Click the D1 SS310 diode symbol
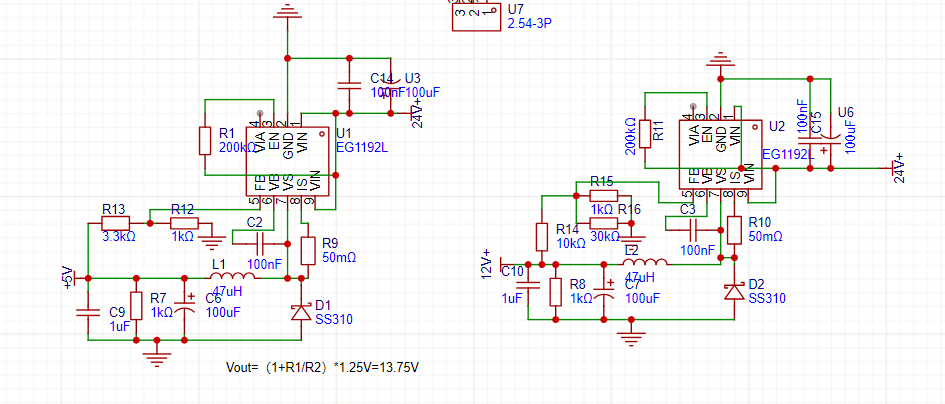 click(x=298, y=311)
